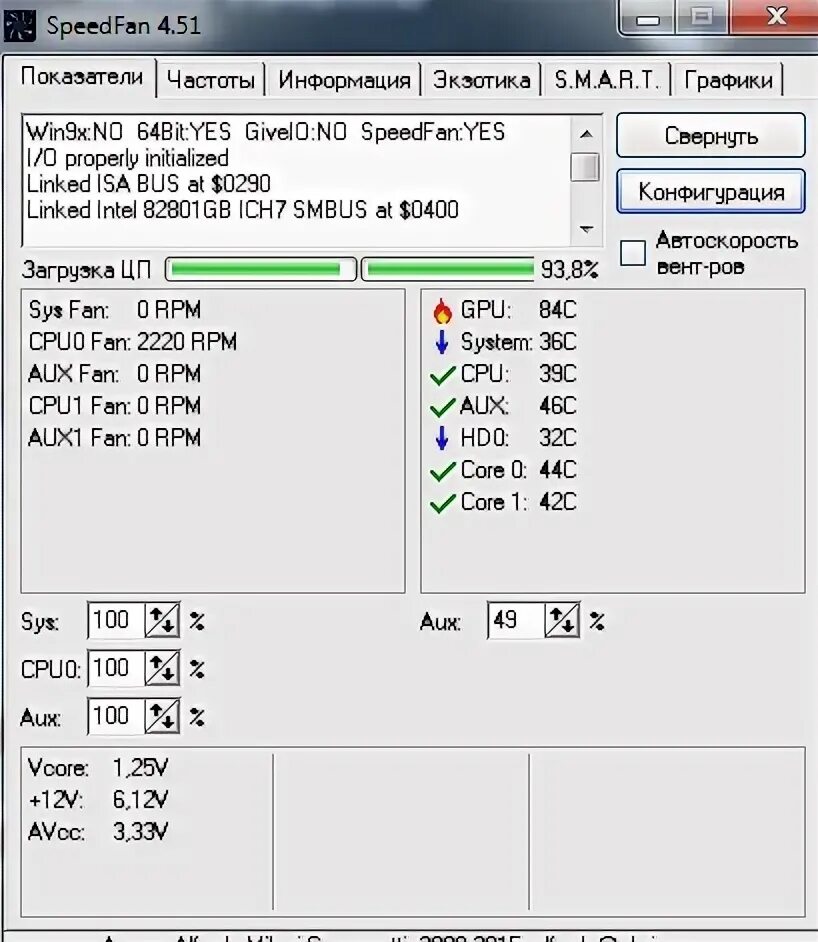Click the second CPU load progress bar
Image resolution: width=818 pixels, height=942 pixels.
[448, 269]
